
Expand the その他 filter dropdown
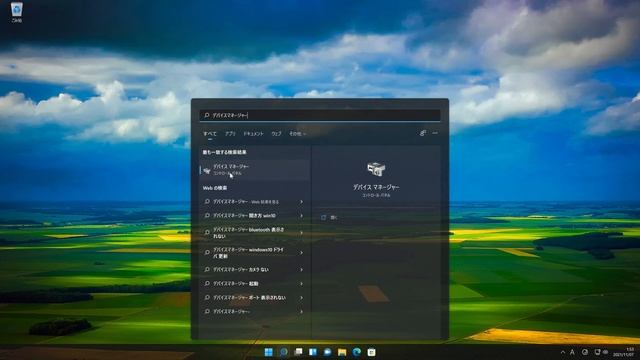click(298, 133)
